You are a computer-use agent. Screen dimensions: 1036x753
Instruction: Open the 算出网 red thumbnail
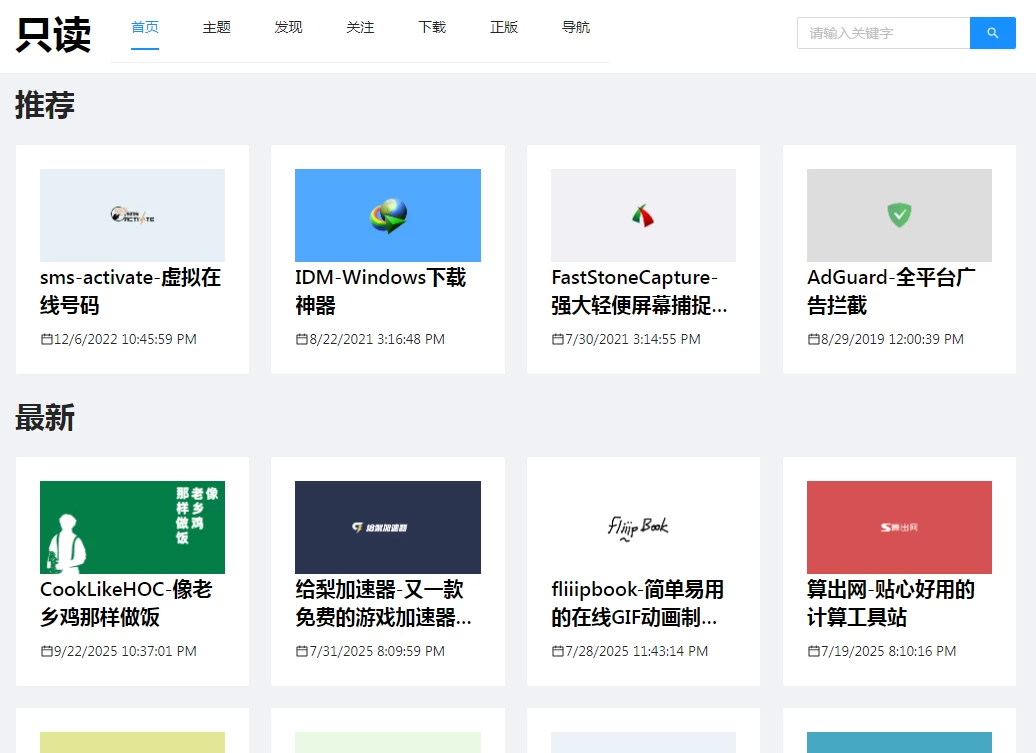tap(899, 527)
